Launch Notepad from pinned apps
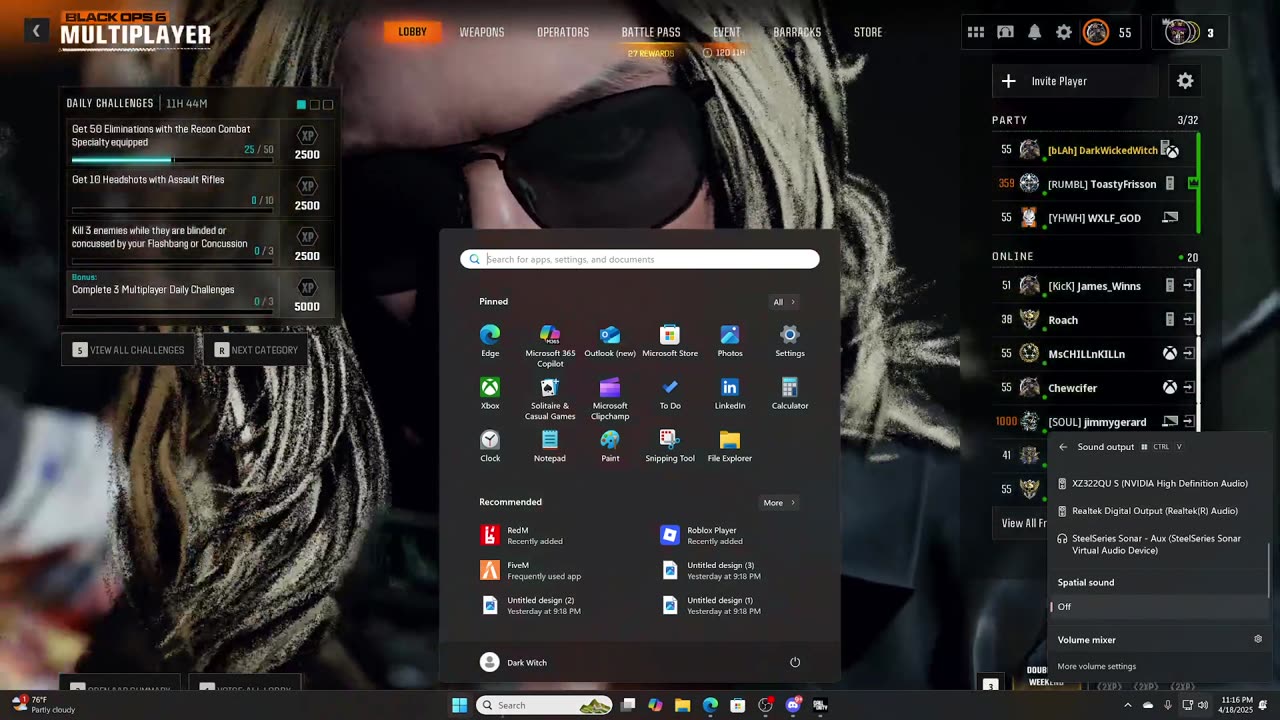 pos(550,446)
